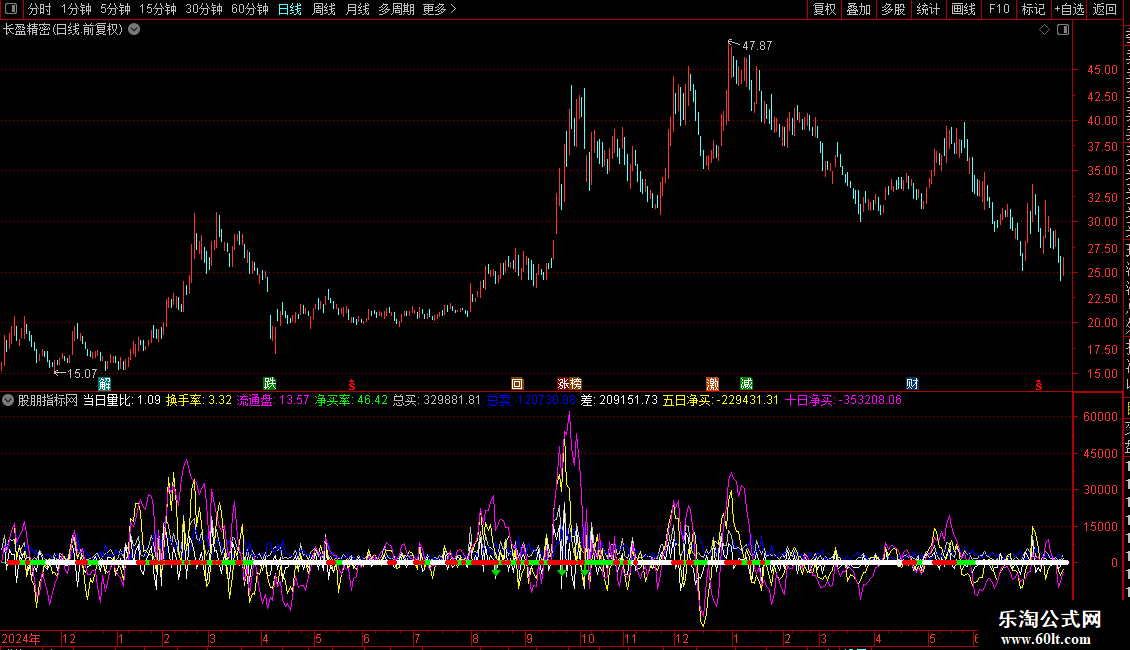Image resolution: width=1130 pixels, height=650 pixels.
Task: Click the 解 info marker
Action: (104, 383)
